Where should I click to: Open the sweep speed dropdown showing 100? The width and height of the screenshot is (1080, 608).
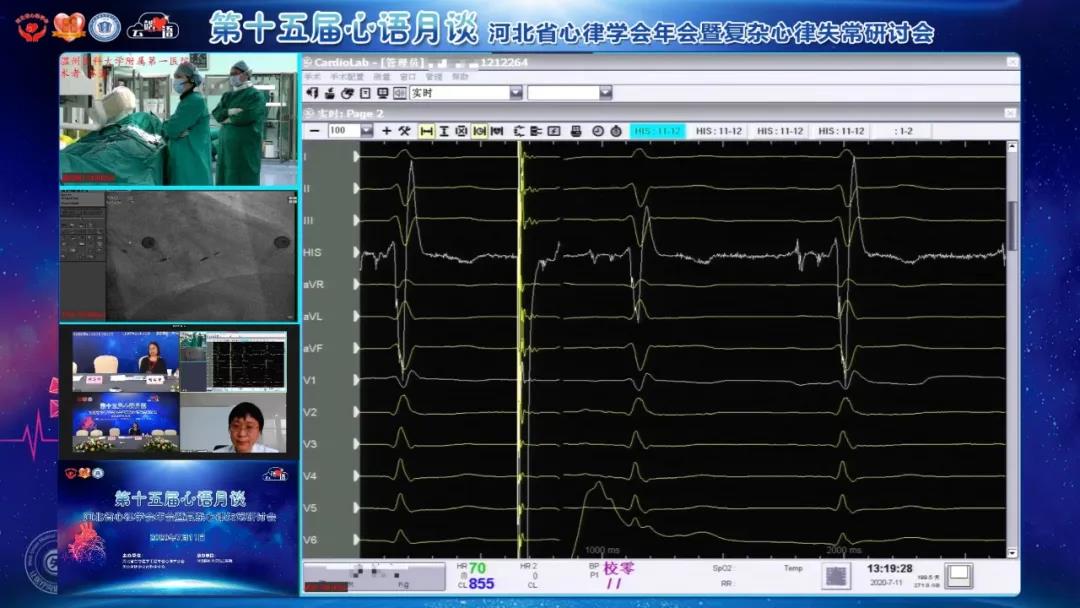pos(366,131)
